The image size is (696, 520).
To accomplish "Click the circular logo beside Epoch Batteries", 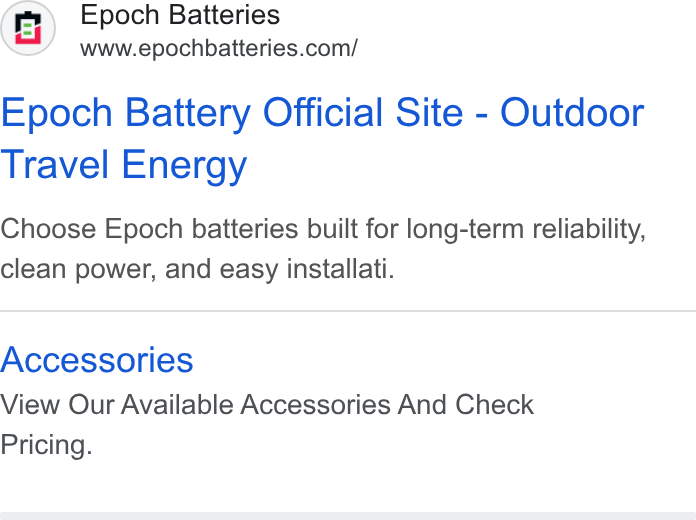I will click(x=28, y=28).
